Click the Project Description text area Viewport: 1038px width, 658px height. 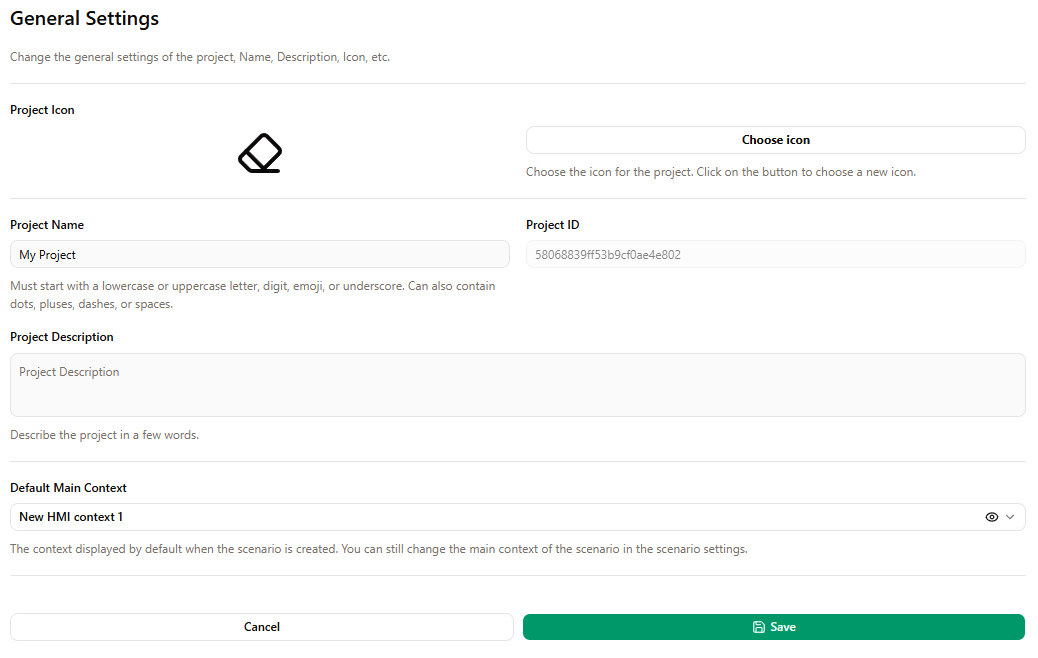coord(518,385)
